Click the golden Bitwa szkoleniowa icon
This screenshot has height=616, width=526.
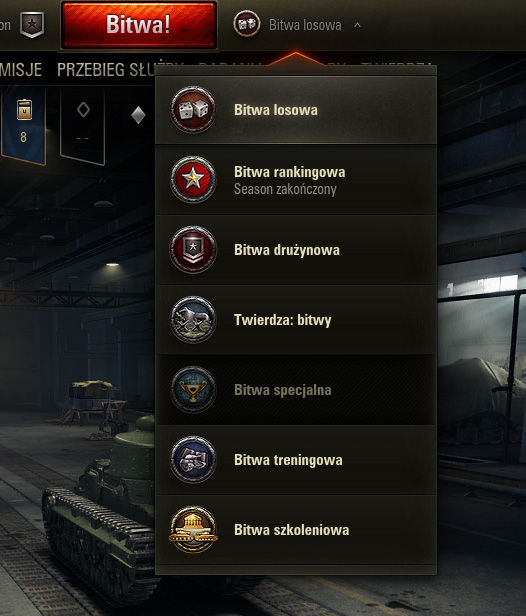193,529
